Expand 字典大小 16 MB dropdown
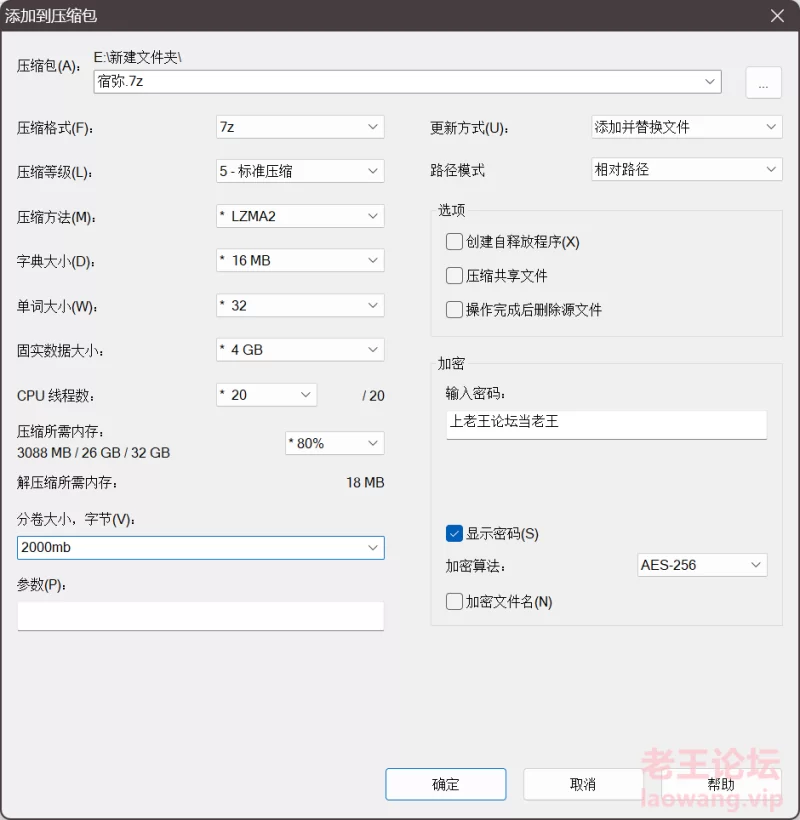 300,260
